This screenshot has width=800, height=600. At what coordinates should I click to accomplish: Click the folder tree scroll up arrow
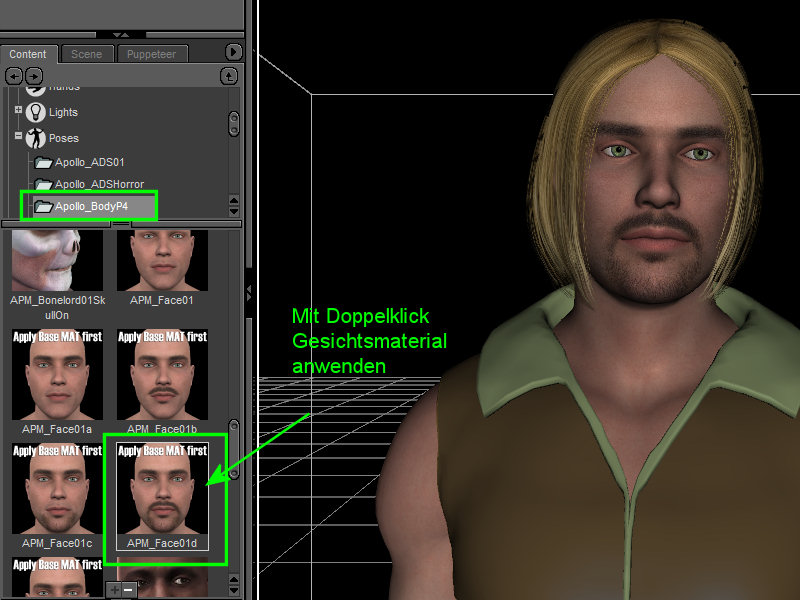234,199
